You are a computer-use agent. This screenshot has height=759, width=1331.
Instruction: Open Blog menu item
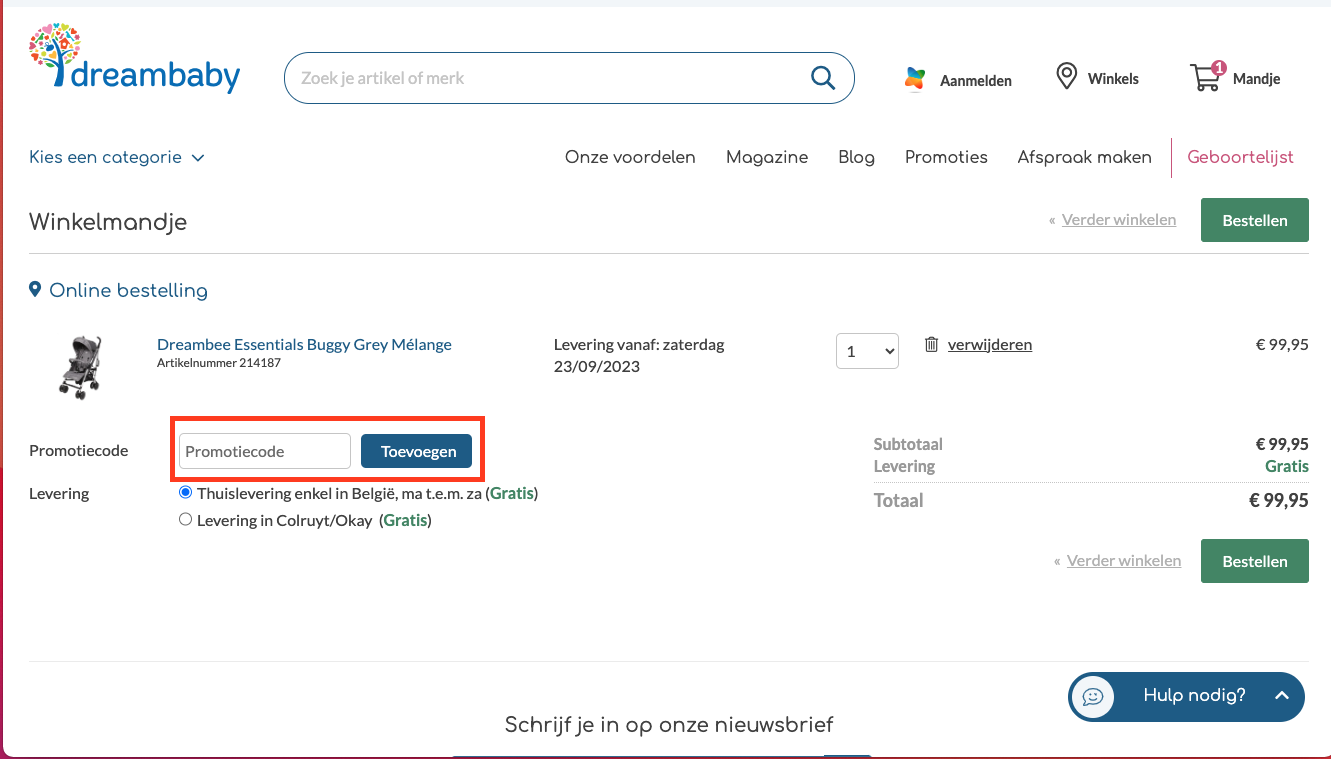pos(856,157)
